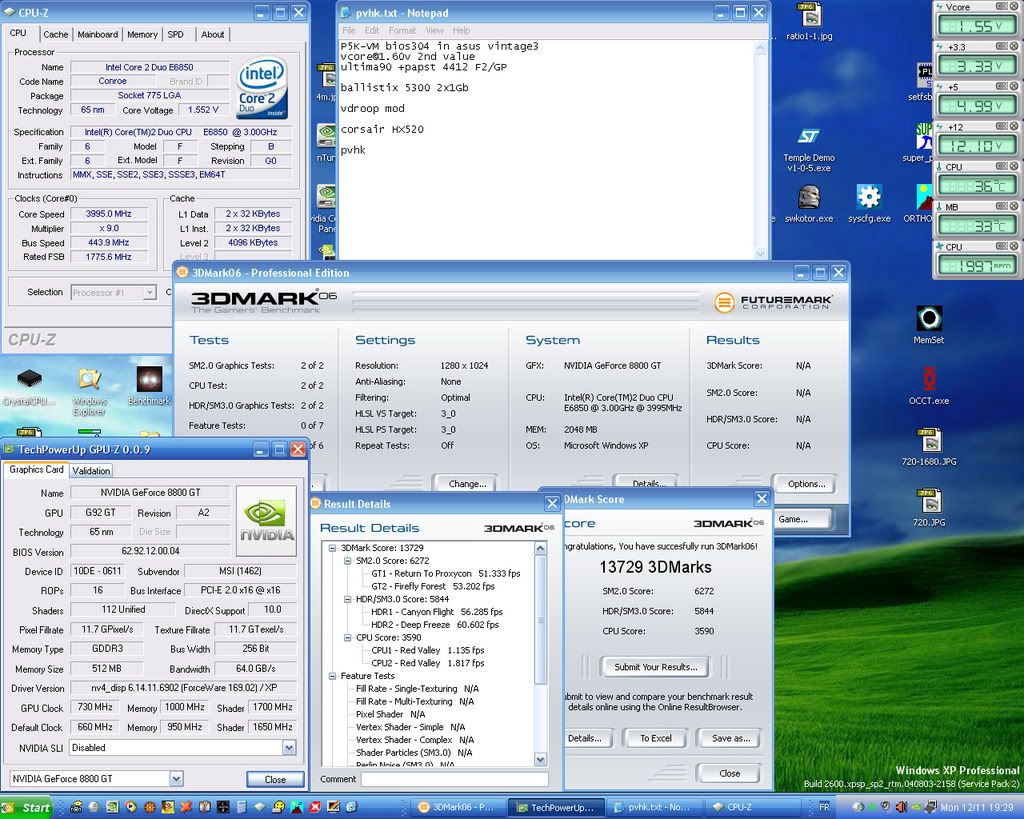Image resolution: width=1024 pixels, height=819 pixels.
Task: Switch to the Validation tab in GPU-Z
Action: 91,470
